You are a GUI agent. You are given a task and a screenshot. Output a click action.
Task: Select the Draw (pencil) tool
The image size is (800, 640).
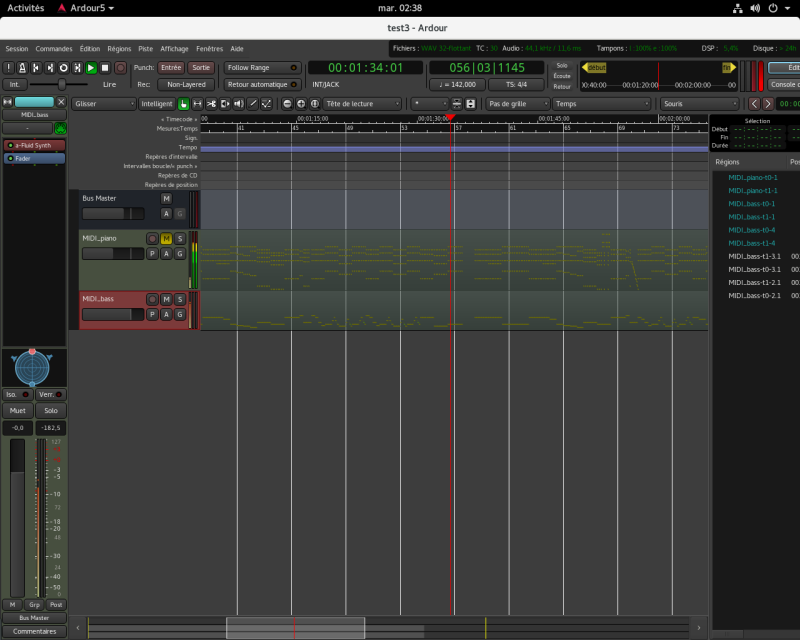tap(253, 104)
